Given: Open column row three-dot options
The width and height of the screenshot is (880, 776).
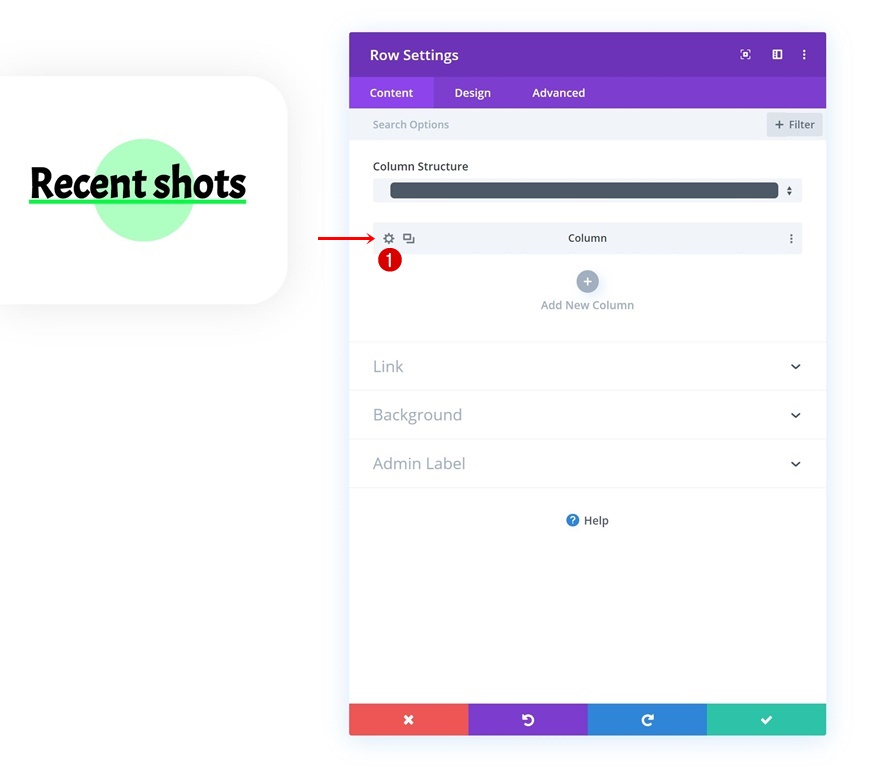Looking at the screenshot, I should click(x=791, y=238).
